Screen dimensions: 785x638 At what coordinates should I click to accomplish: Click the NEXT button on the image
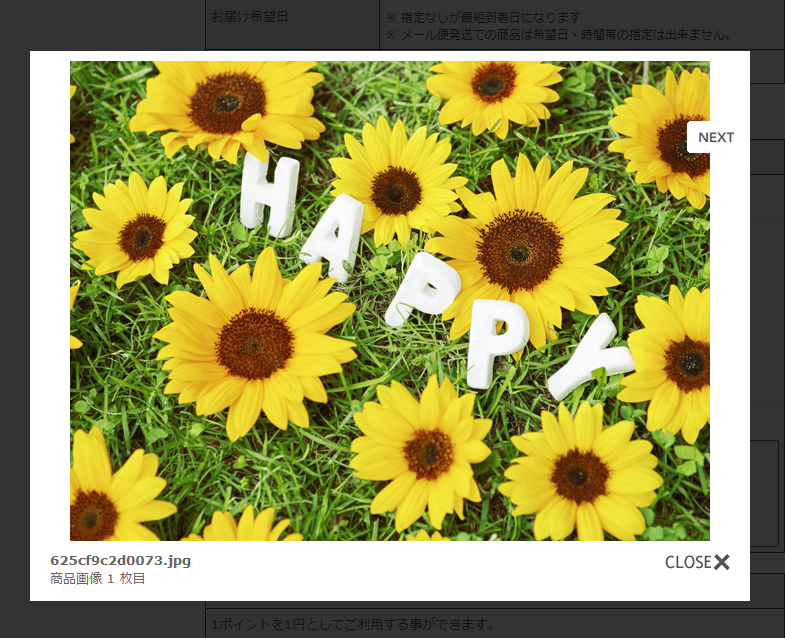click(715, 137)
